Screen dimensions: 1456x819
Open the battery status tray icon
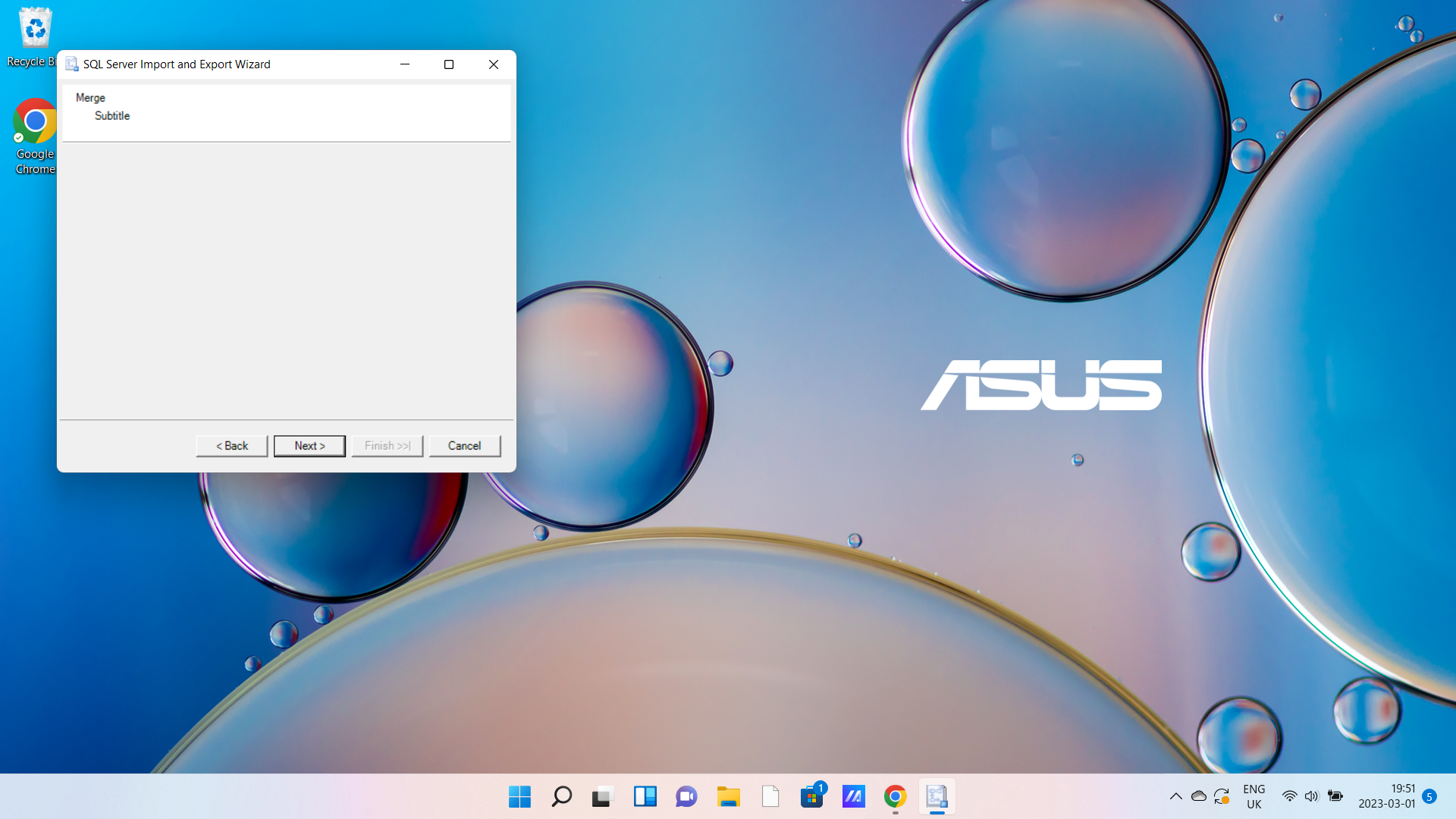[1335, 796]
